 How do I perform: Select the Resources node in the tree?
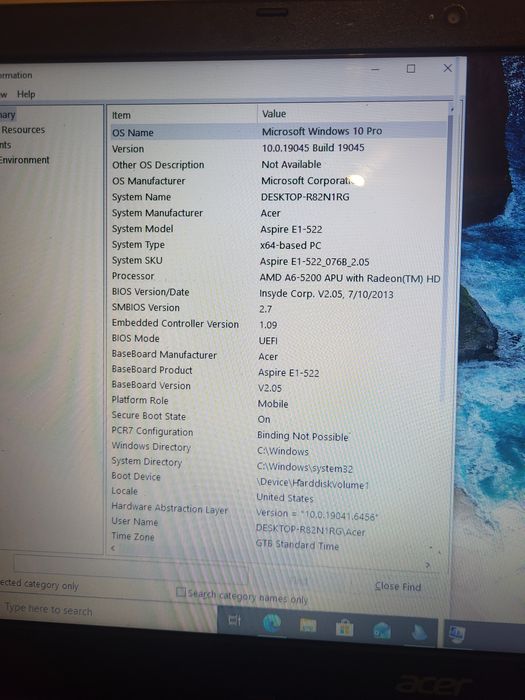click(23, 130)
